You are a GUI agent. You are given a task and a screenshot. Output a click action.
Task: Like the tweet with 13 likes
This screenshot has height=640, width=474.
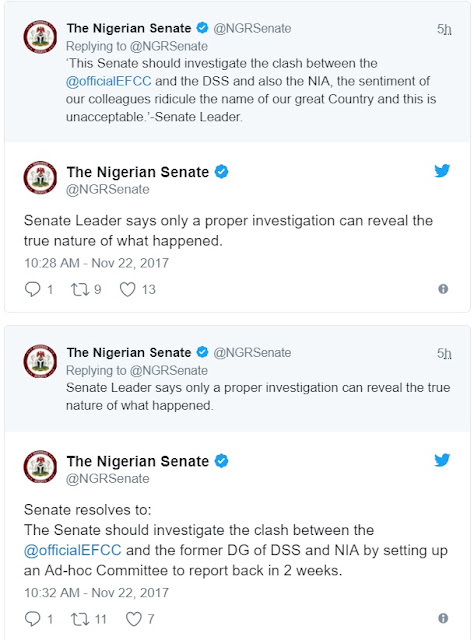tap(127, 289)
